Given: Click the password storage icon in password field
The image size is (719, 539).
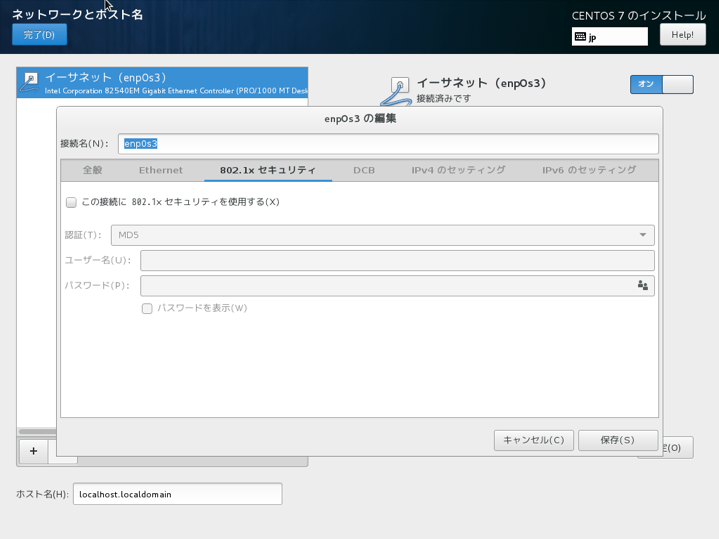Looking at the screenshot, I should [642, 285].
